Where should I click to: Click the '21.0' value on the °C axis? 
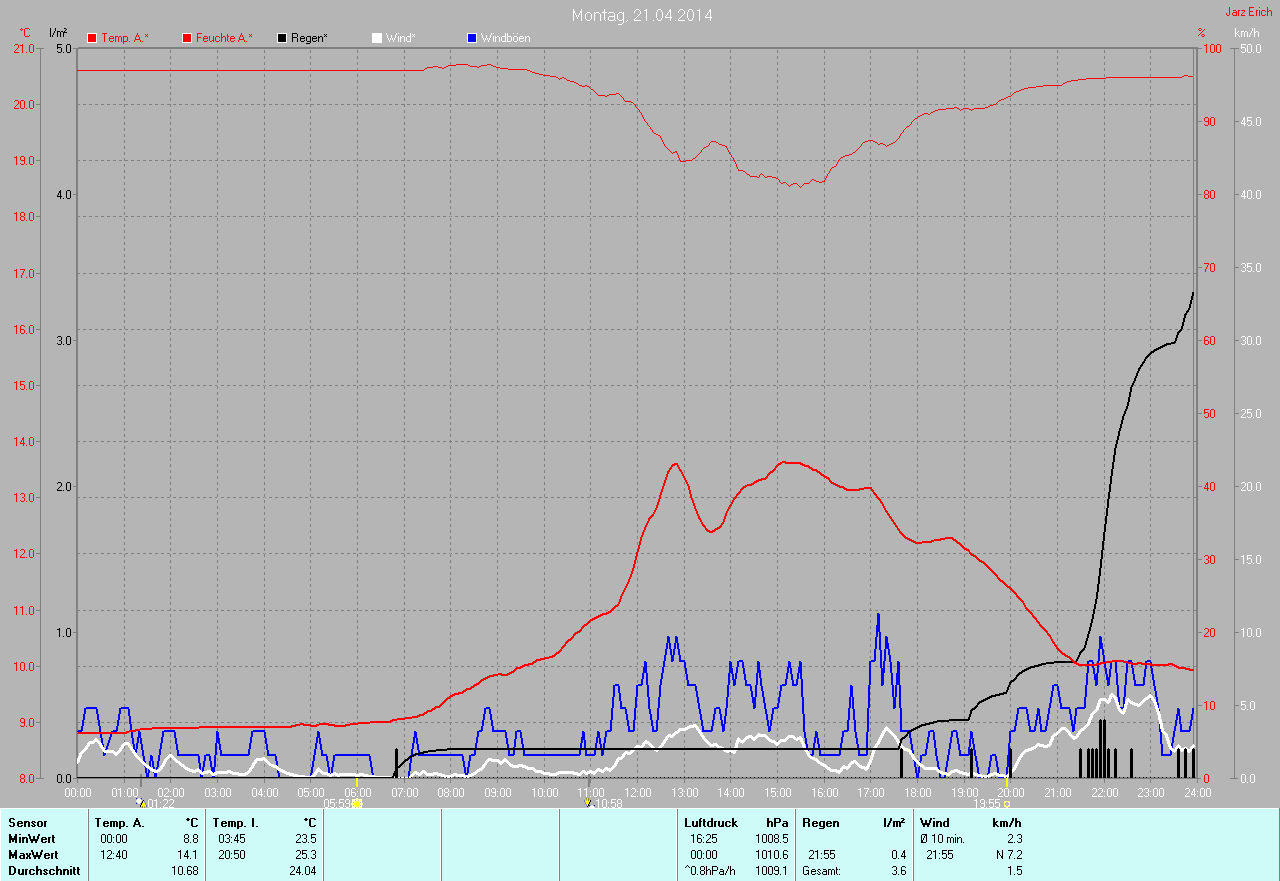click(23, 49)
